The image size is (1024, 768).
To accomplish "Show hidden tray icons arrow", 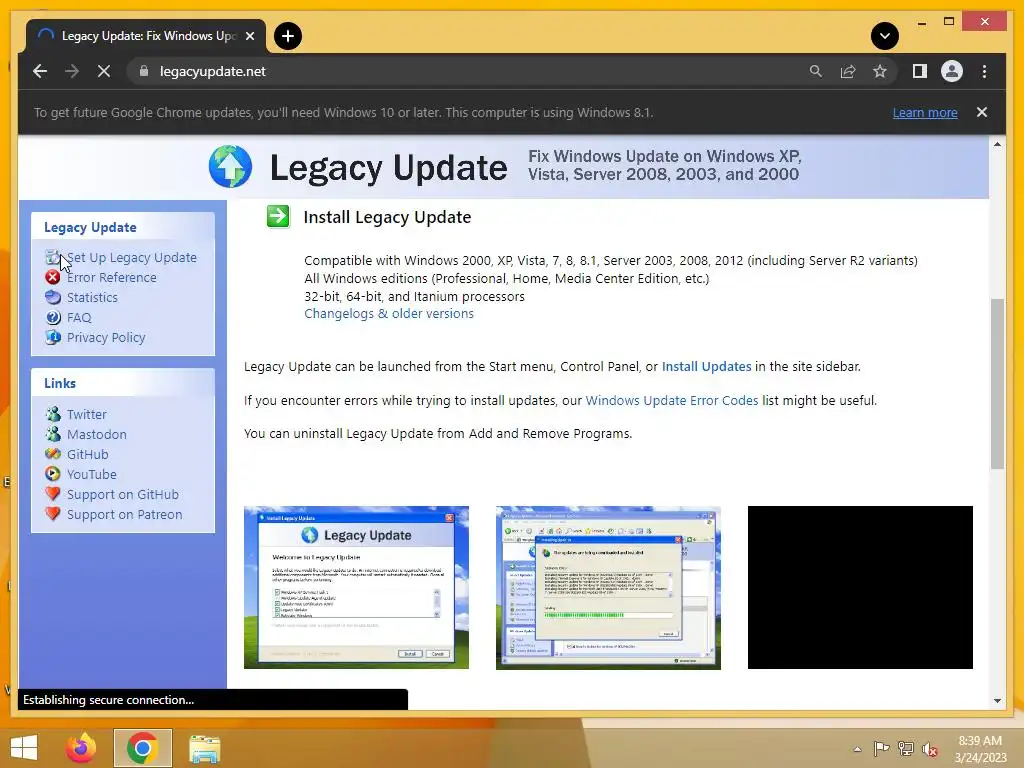I will tap(857, 749).
